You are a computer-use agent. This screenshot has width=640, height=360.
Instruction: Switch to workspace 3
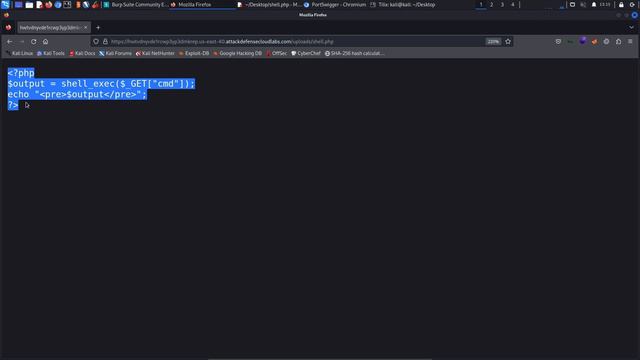click(x=502, y=4)
